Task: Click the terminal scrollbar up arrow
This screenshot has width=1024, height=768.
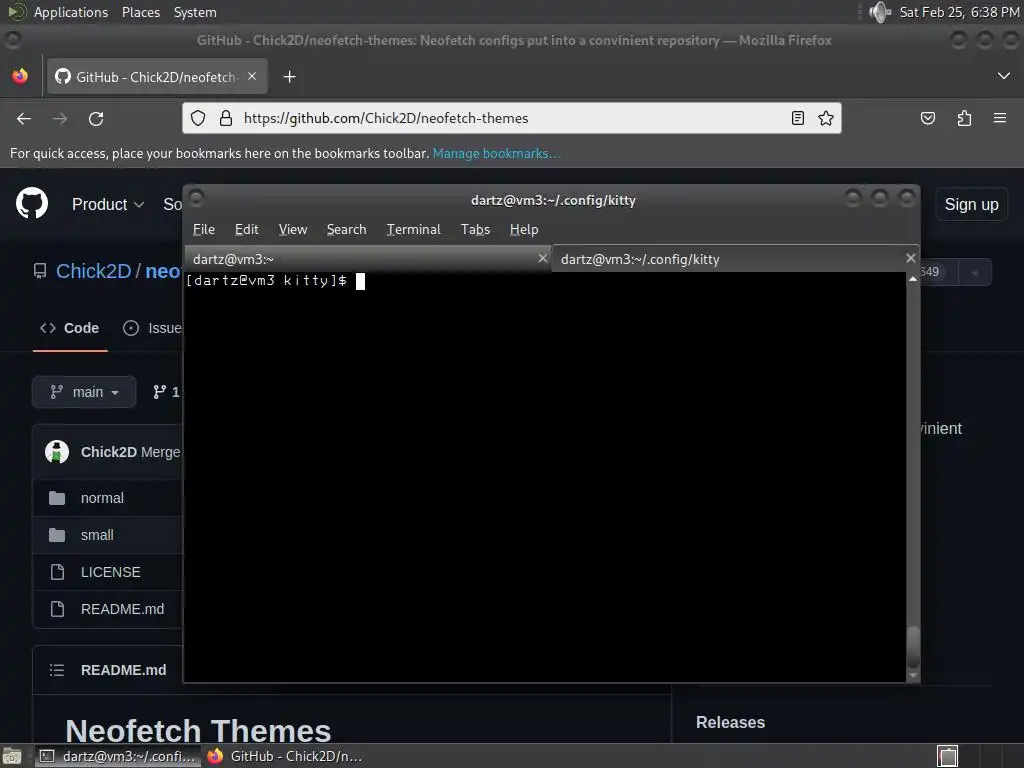Action: pyautogui.click(x=913, y=279)
